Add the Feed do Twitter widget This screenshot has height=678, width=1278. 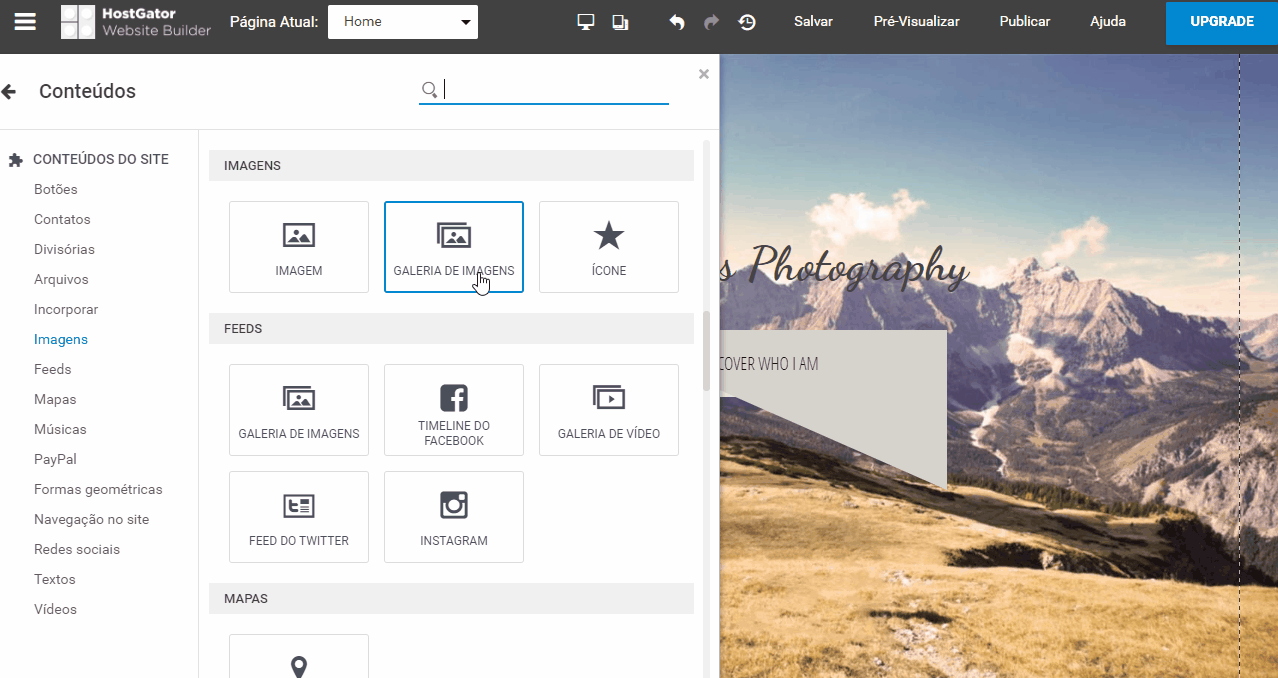pos(299,517)
